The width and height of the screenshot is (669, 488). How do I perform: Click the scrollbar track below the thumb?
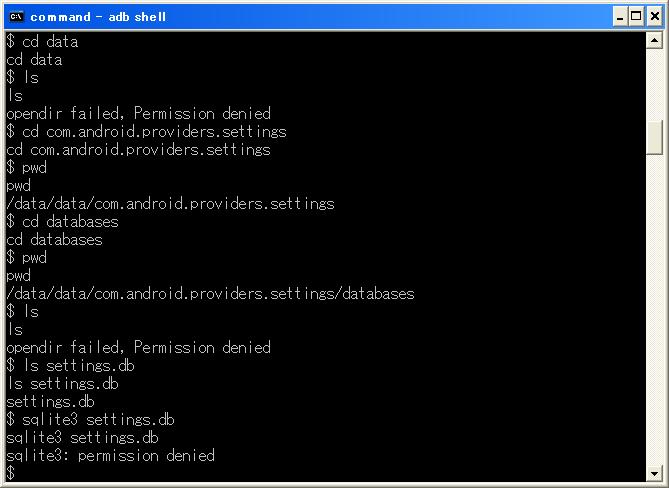[x=654, y=309]
